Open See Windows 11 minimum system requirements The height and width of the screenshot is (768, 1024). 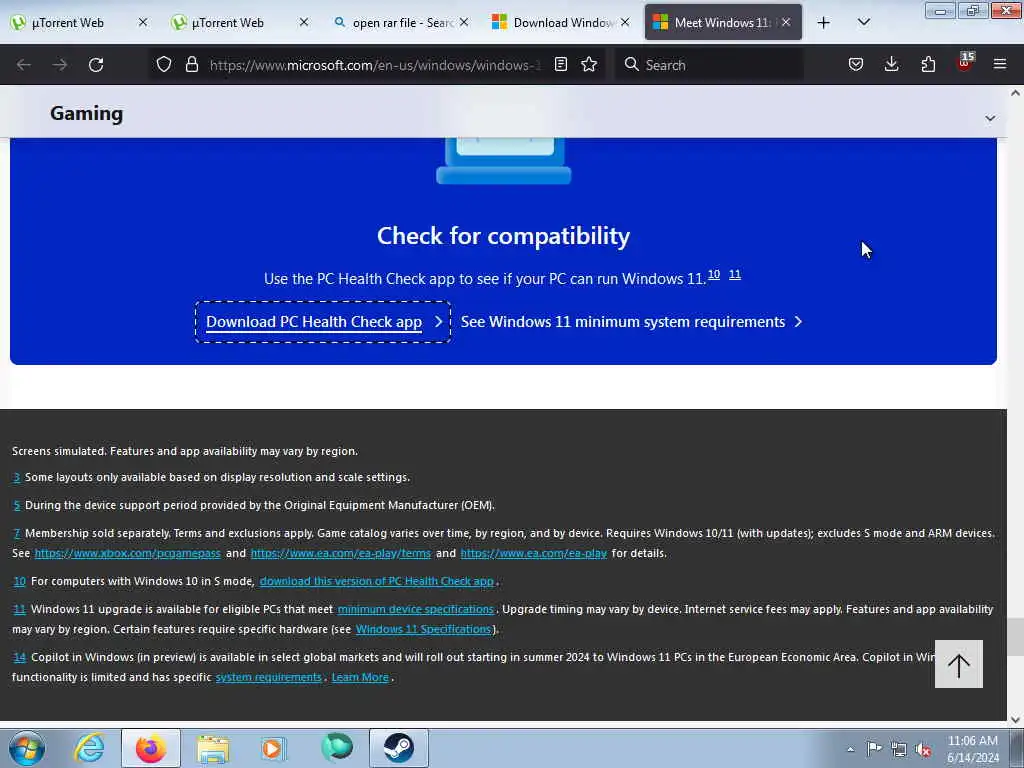point(631,322)
